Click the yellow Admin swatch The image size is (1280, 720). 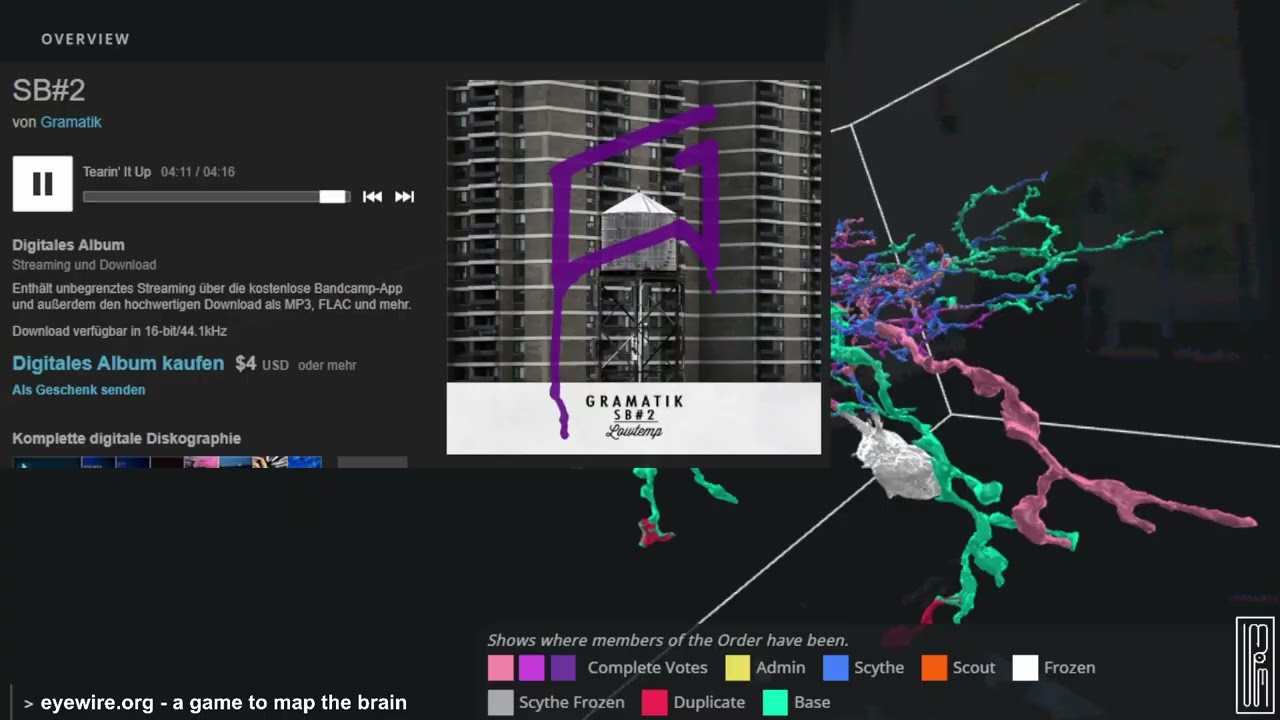[x=737, y=668]
